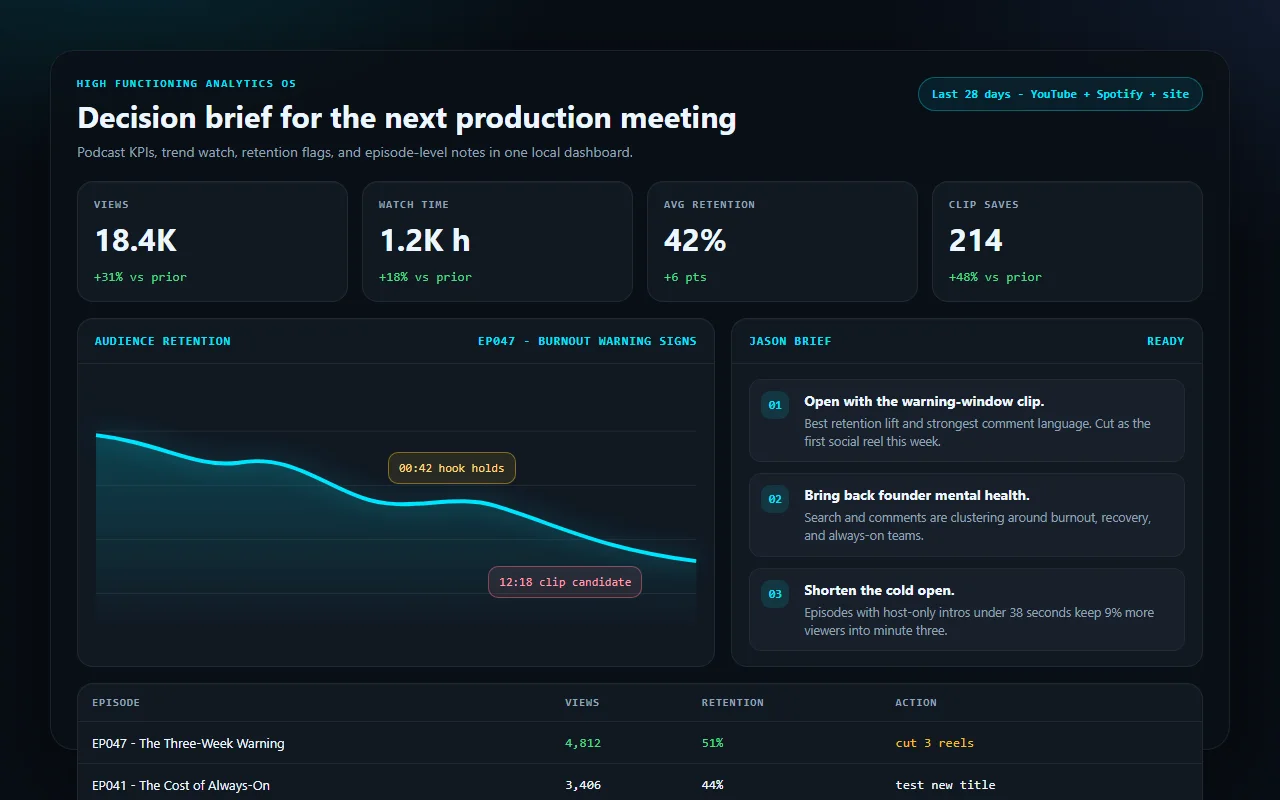The image size is (1280, 800).
Task: Click the 51% retention cell
Action: coord(712,743)
